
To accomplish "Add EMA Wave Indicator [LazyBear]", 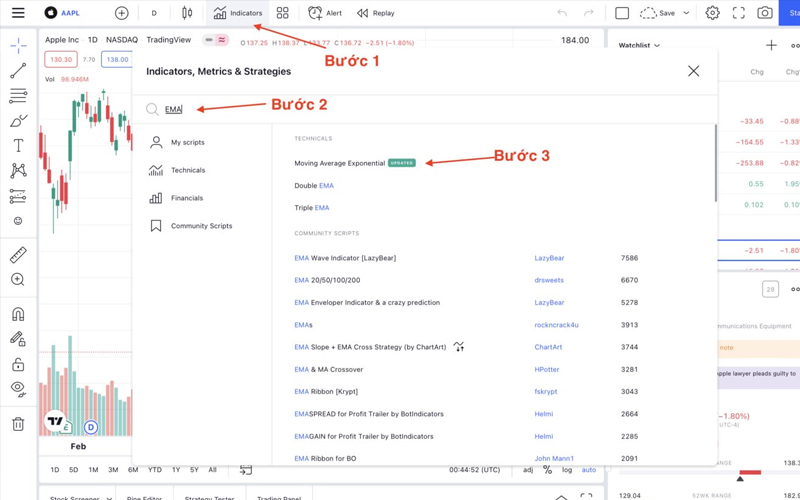I will click(x=345, y=258).
